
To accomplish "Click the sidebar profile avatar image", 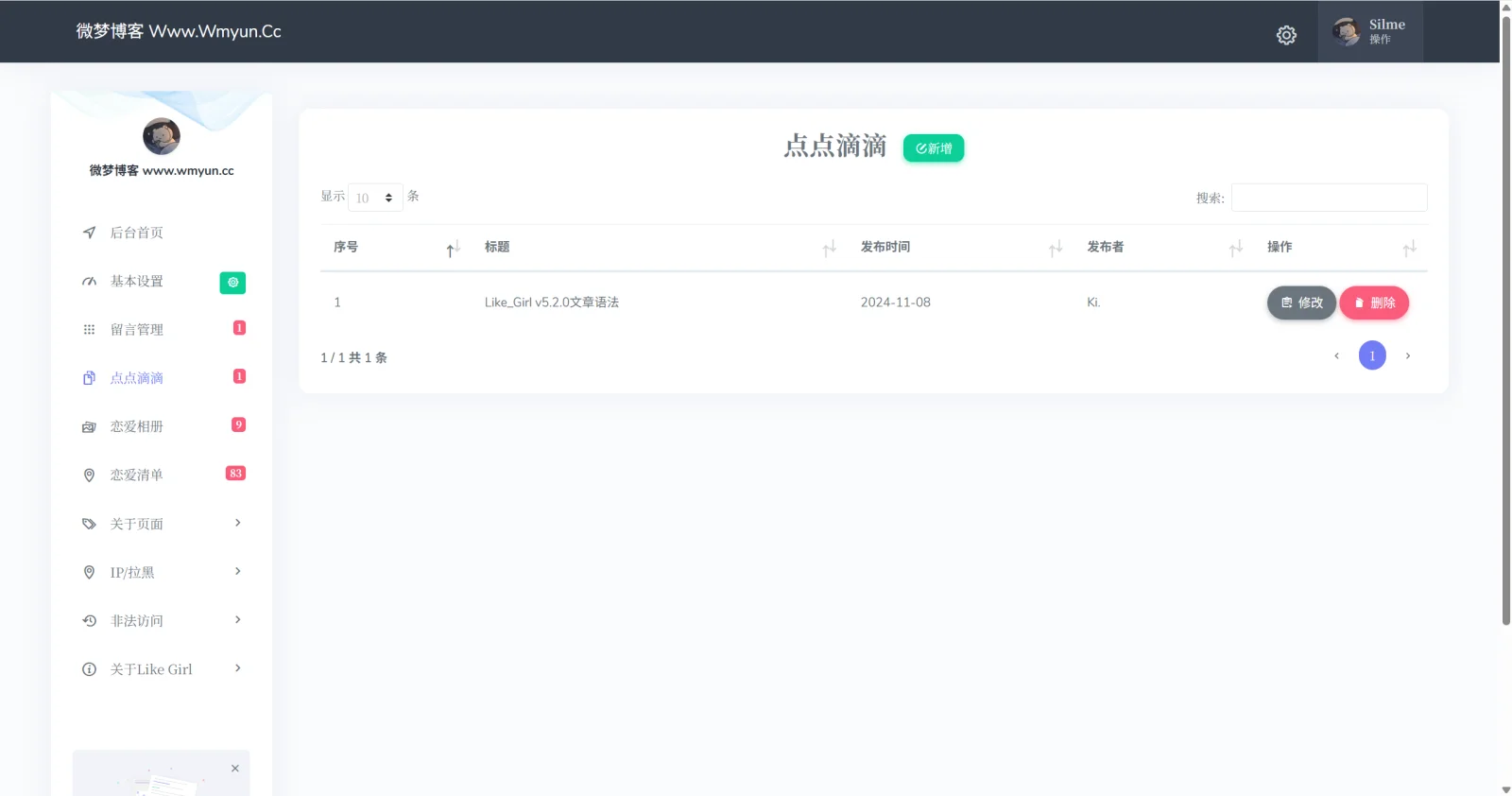I will point(162,136).
